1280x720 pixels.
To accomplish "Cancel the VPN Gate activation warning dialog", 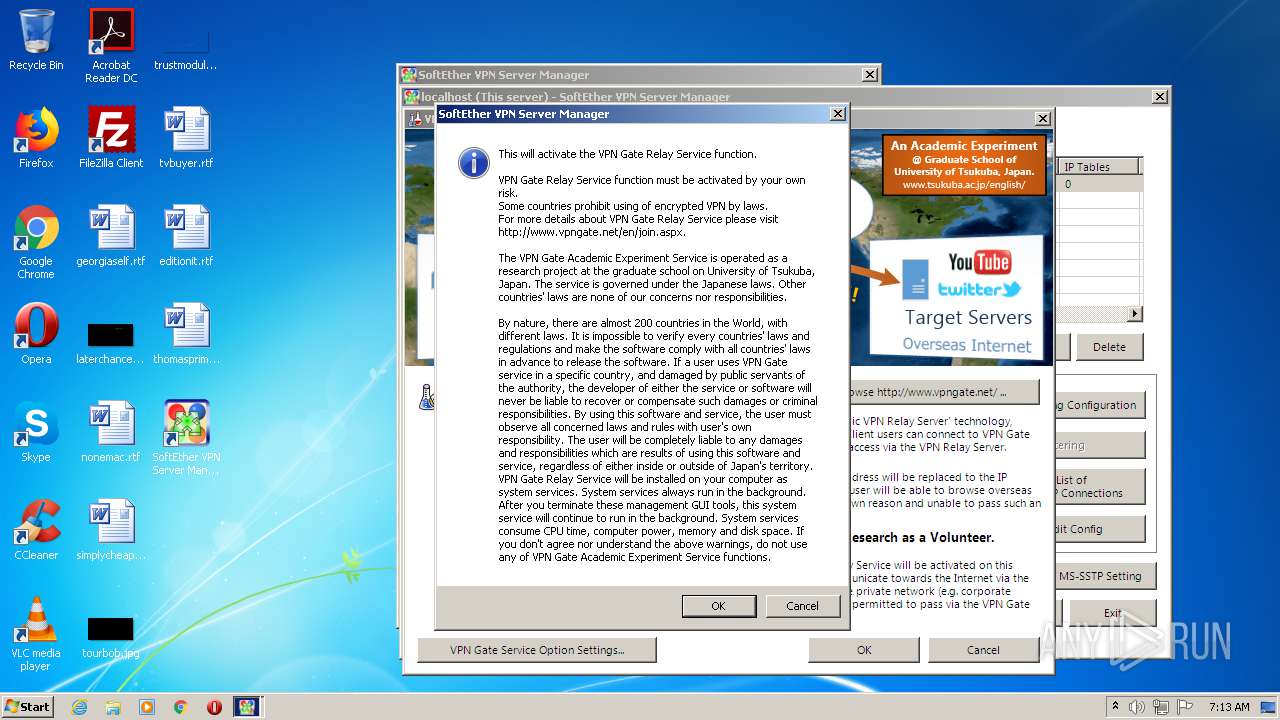I will (802, 606).
